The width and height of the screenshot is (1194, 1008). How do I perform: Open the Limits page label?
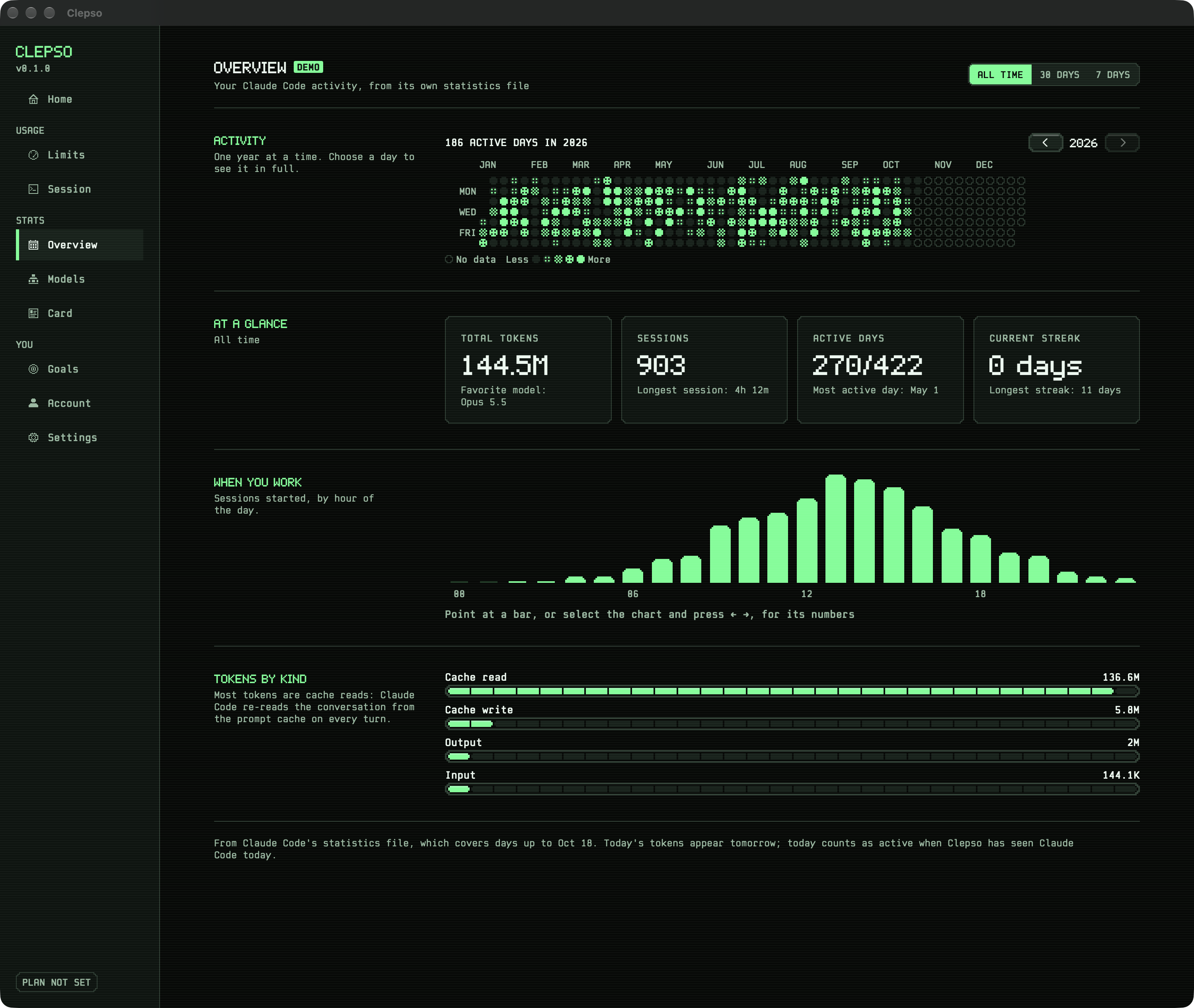coord(66,155)
